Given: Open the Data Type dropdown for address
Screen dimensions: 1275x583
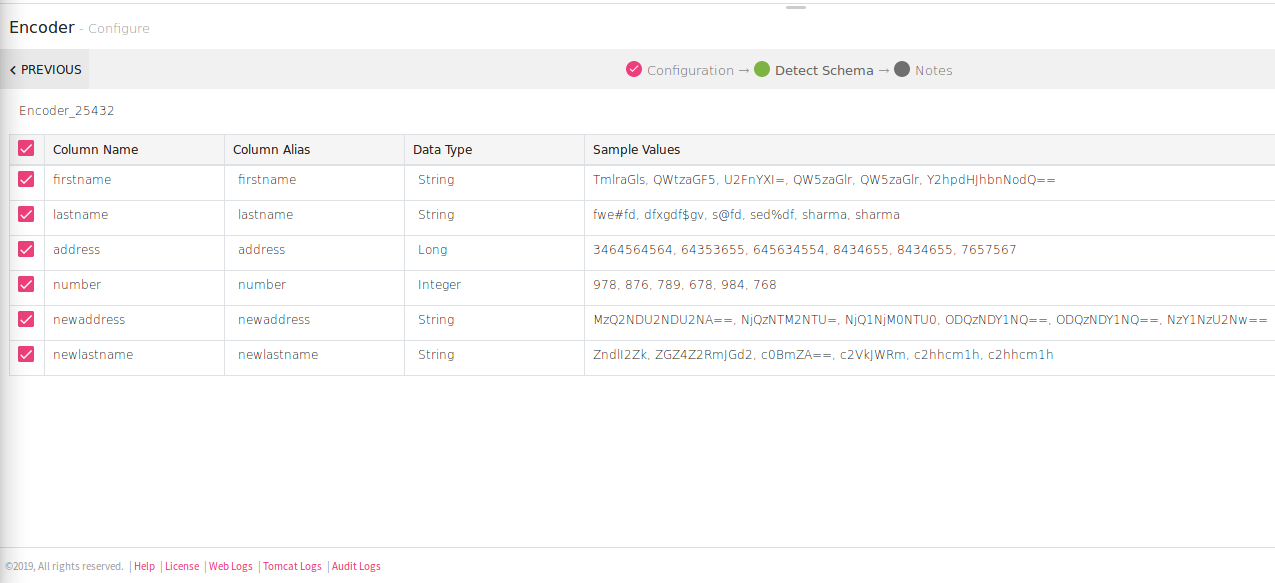Looking at the screenshot, I should [x=492, y=250].
